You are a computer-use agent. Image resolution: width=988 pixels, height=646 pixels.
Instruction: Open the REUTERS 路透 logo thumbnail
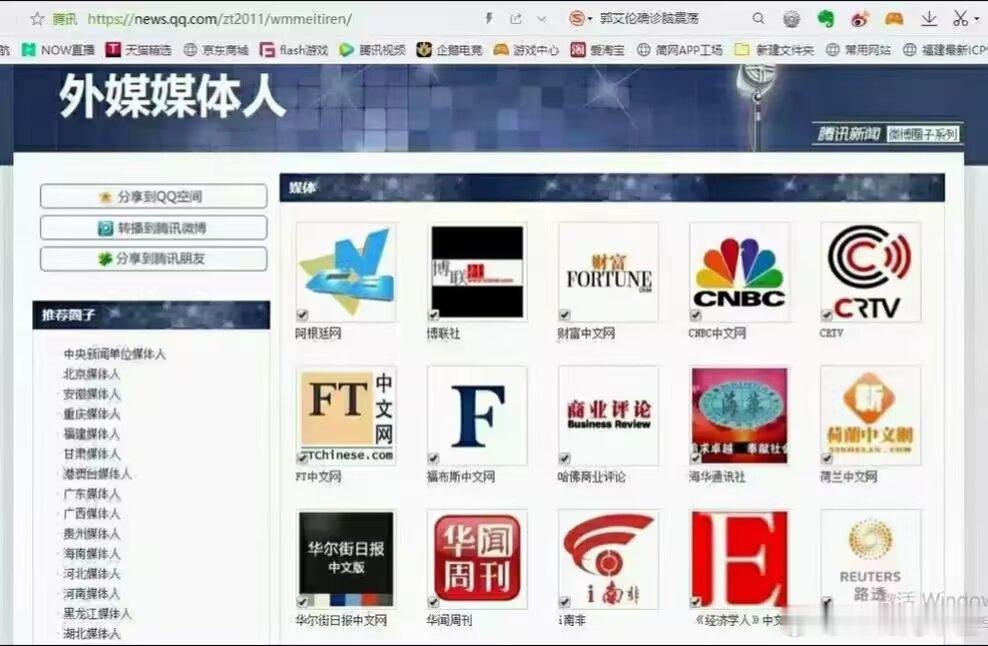pyautogui.click(x=871, y=560)
